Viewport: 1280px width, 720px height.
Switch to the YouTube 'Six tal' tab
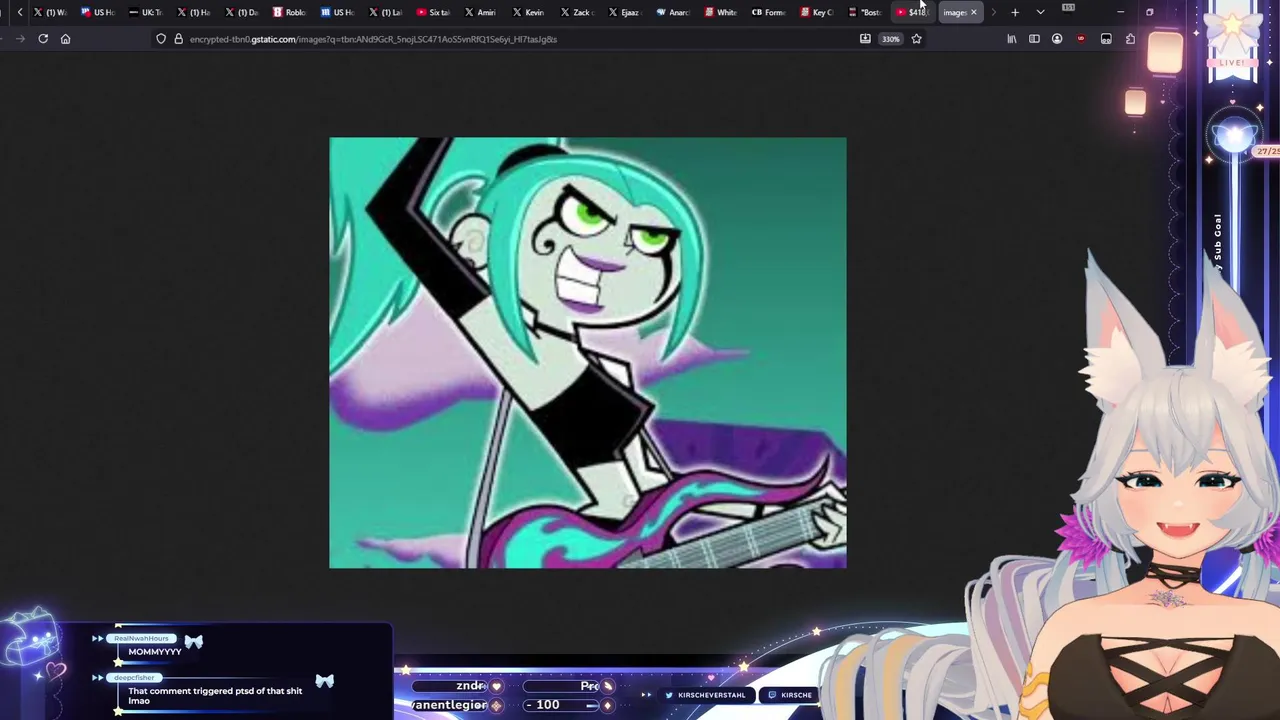point(434,12)
